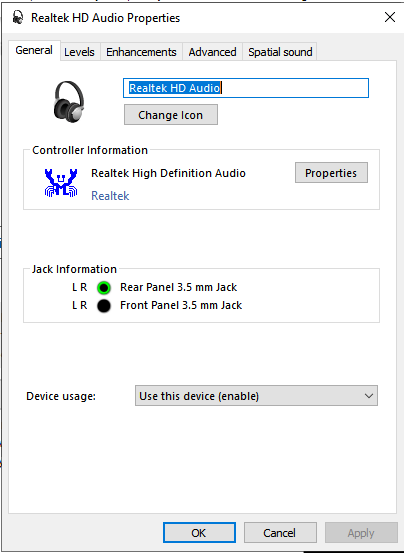The image size is (404, 553).
Task: Open the Device usage dropdown
Action: coord(256,396)
